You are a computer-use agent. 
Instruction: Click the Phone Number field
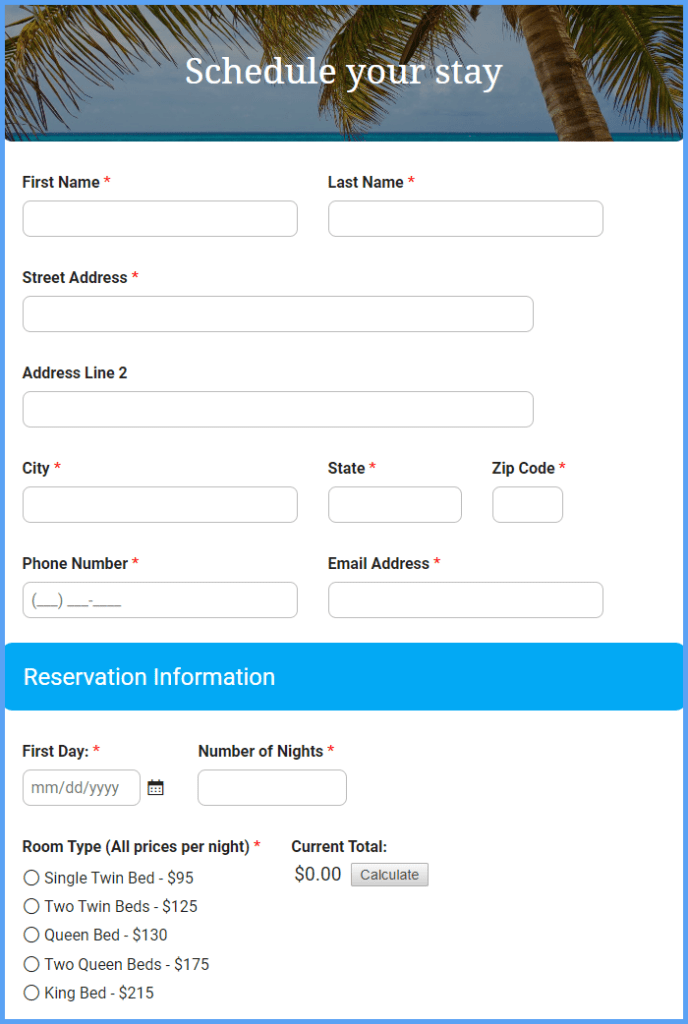pyautogui.click(x=159, y=599)
